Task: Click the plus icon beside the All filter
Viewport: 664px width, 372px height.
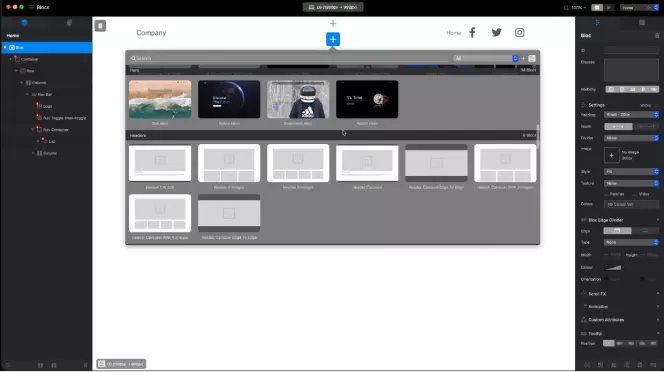Action: click(x=523, y=58)
